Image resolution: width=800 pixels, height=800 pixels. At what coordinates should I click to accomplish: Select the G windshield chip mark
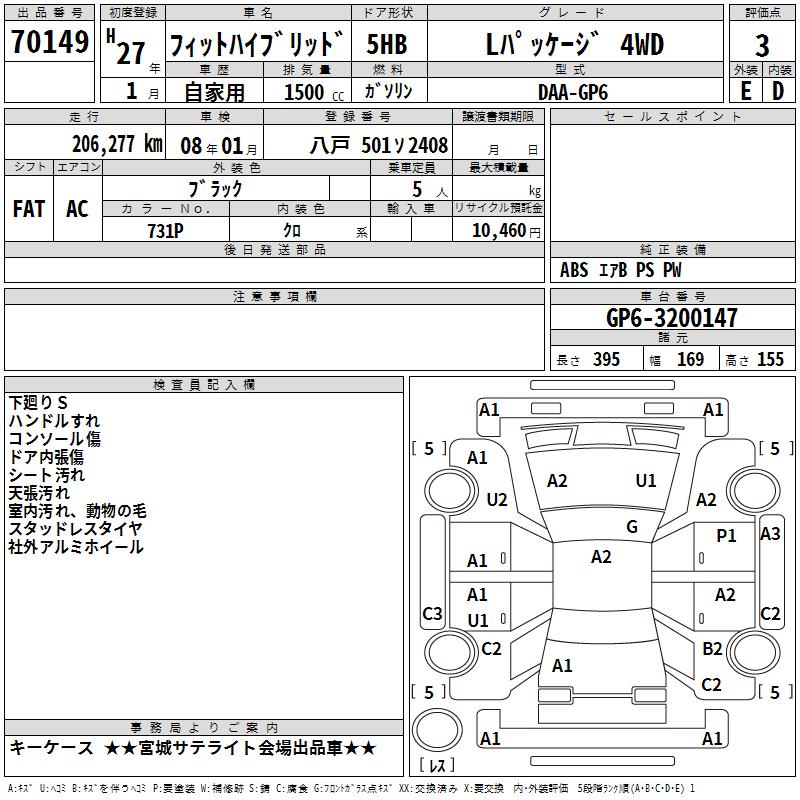632,526
